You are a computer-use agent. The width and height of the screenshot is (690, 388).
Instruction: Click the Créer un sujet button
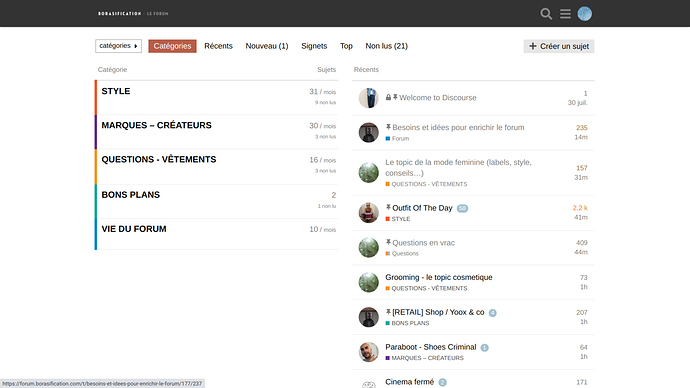[559, 46]
